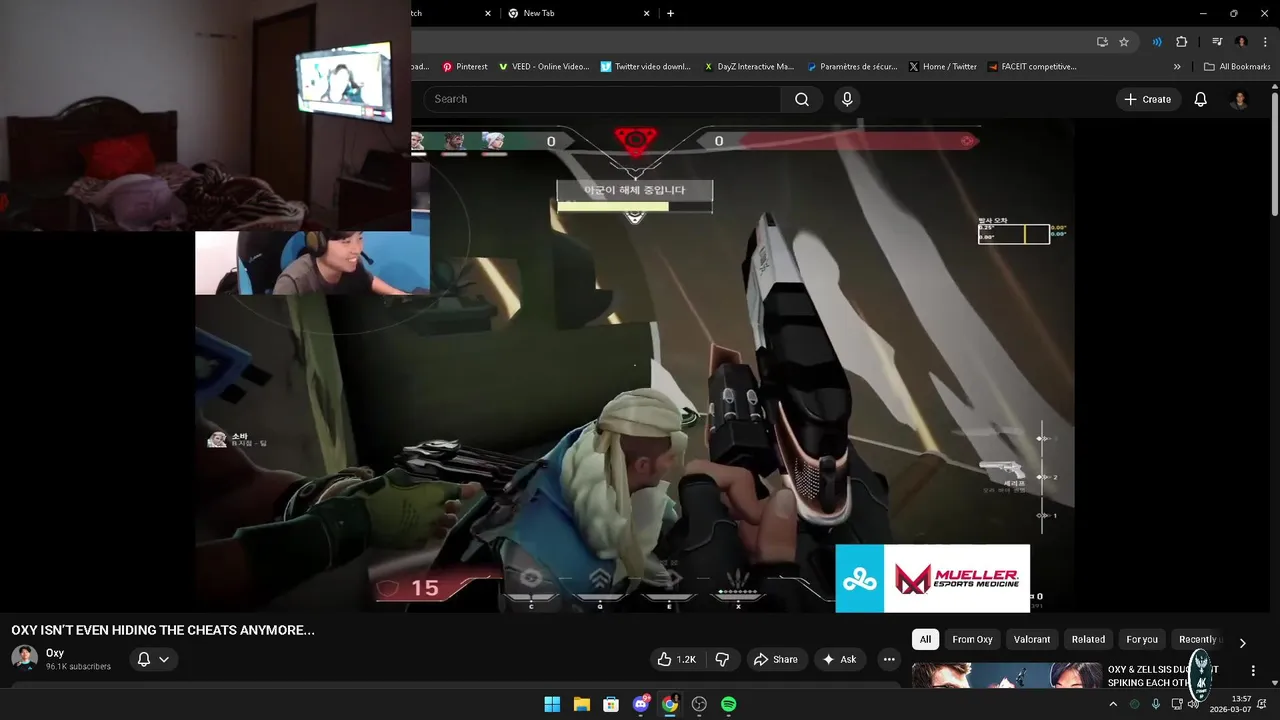Click the install/cast icon in the address bar

pos(1102,42)
